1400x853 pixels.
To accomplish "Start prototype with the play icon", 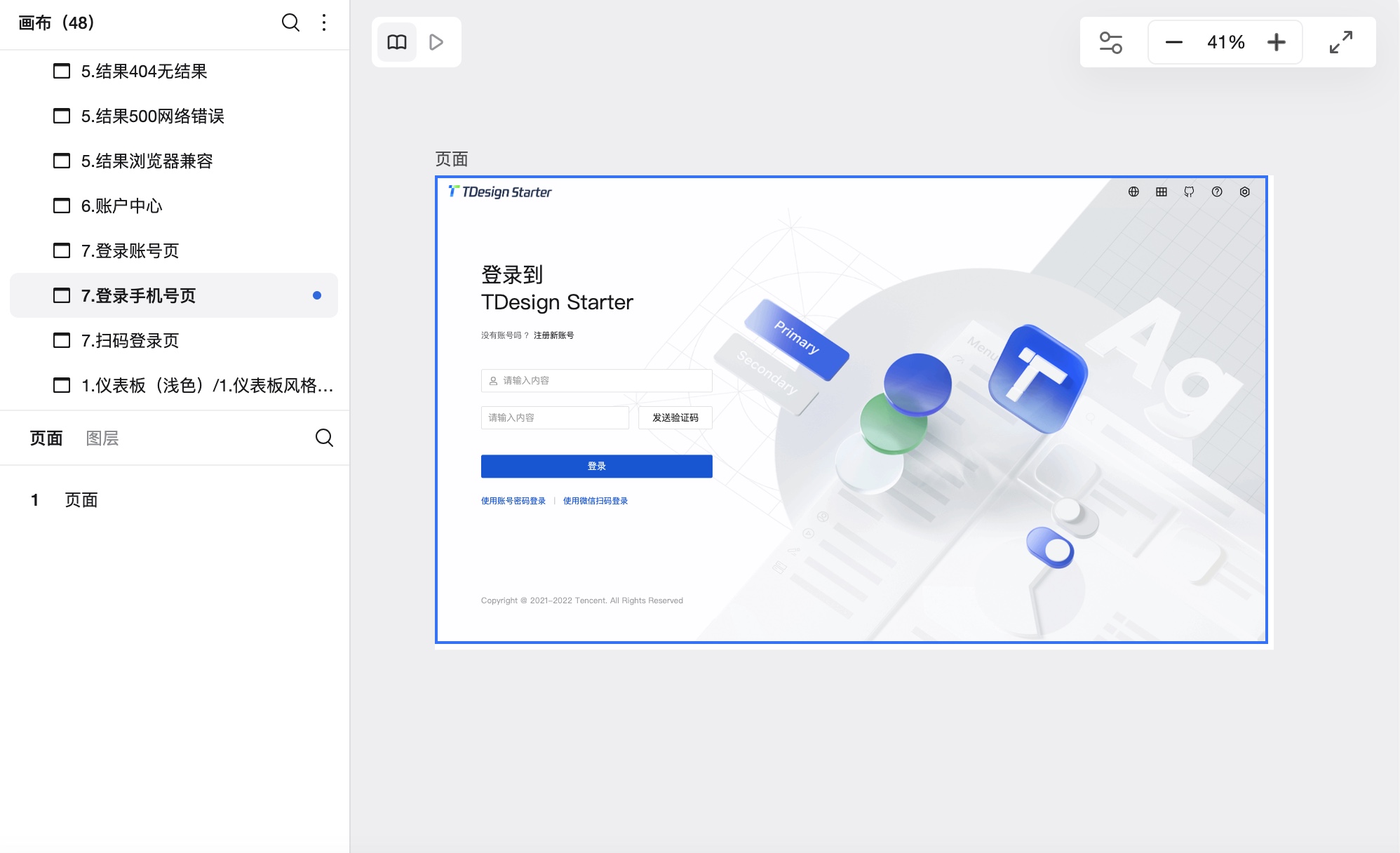I will pos(436,42).
